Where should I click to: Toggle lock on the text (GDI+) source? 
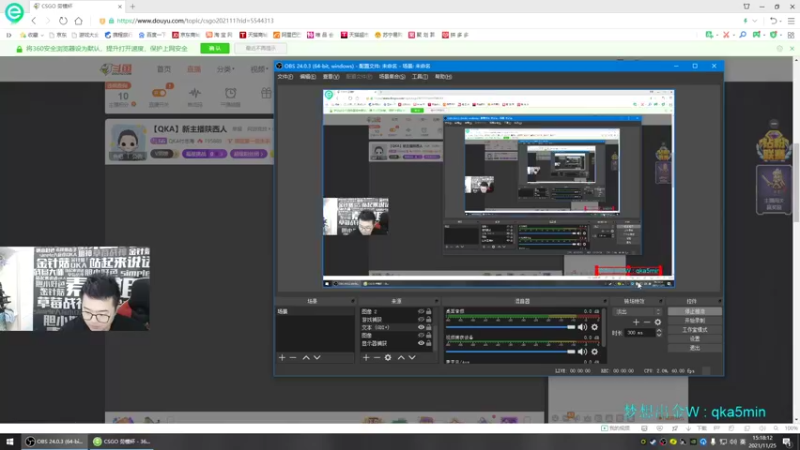(x=429, y=328)
